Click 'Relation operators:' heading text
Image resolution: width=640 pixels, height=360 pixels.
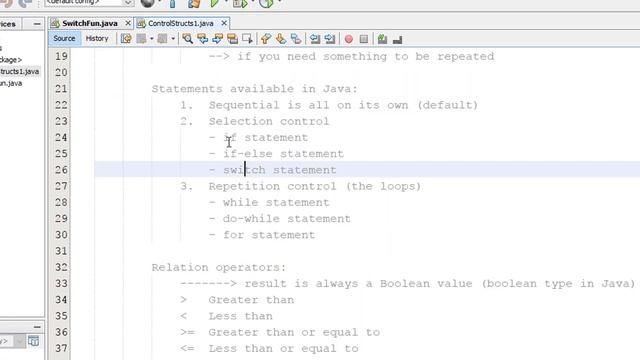coord(219,267)
